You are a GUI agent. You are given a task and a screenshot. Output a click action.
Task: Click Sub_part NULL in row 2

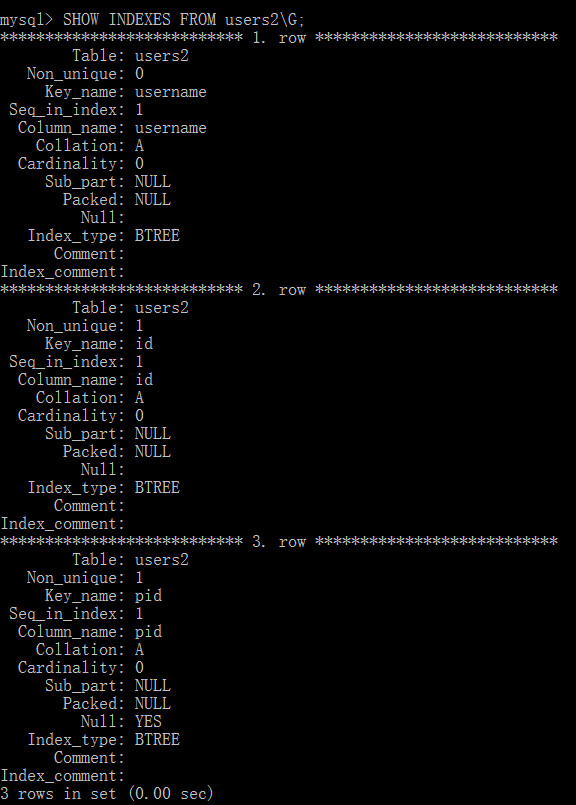[152, 433]
